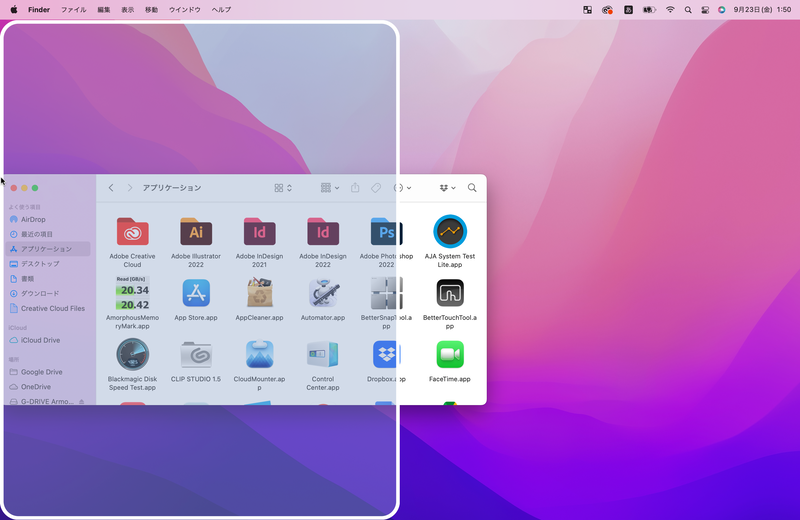Click the leftmost menu bar status icon

coord(587,9)
